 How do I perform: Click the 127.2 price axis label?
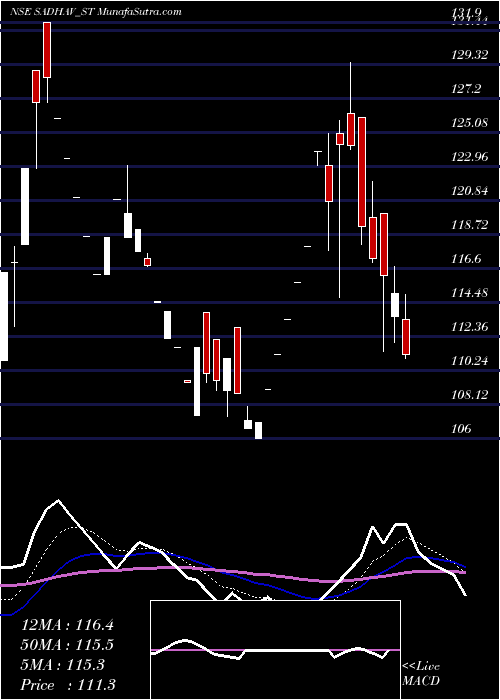pos(467,89)
